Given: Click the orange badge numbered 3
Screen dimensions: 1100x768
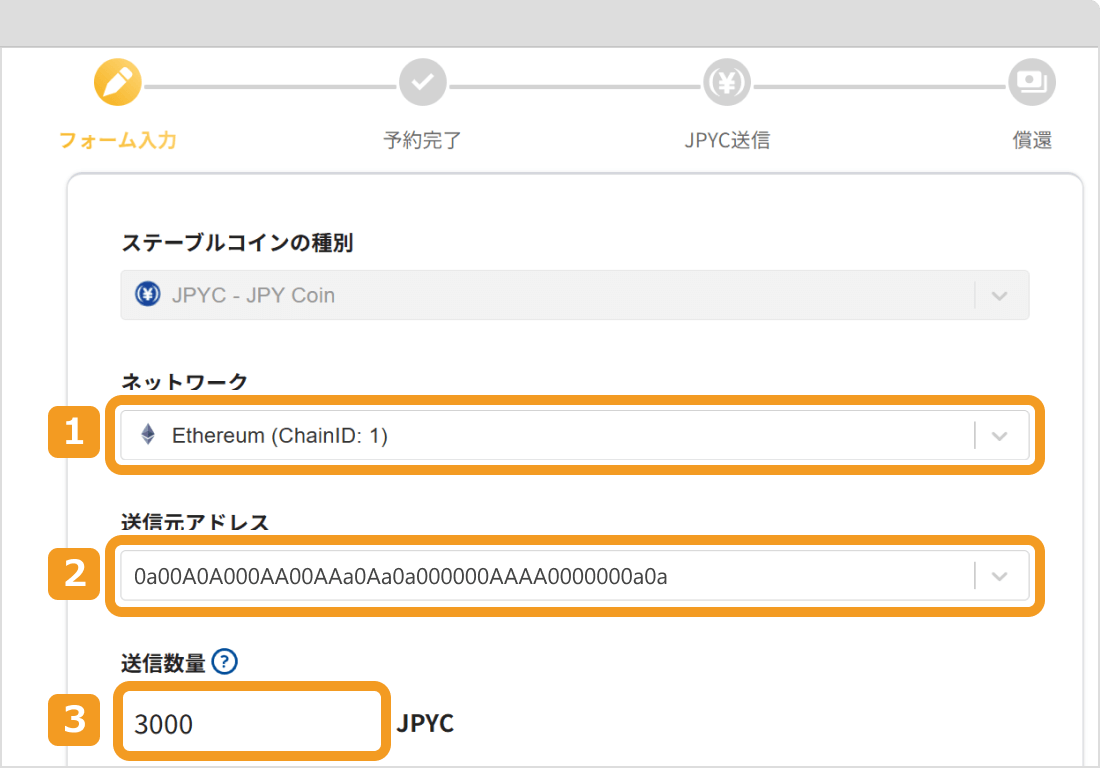Looking at the screenshot, I should 74,719.
